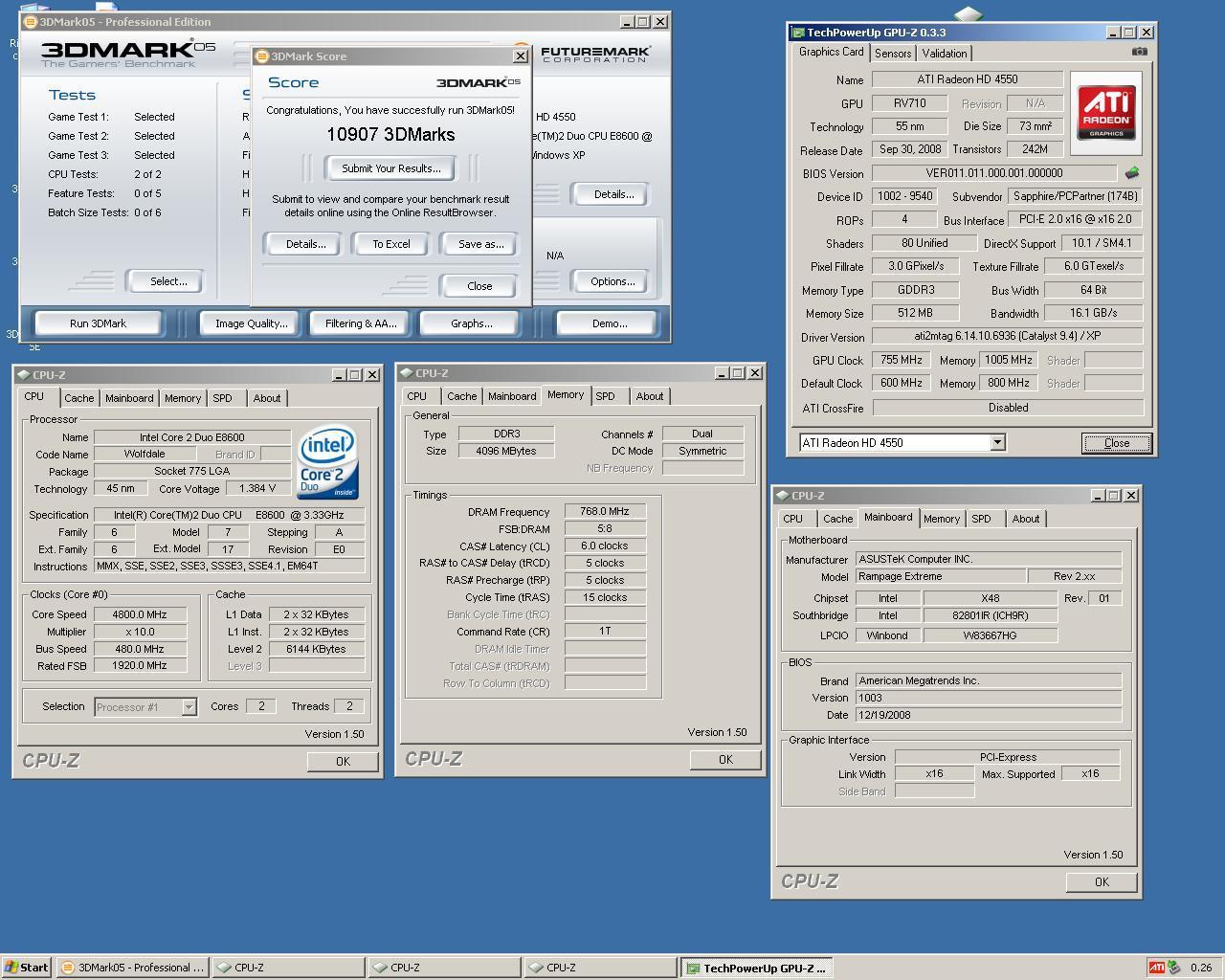Click the BIOS save chip icon in GPU-Z
Image resolution: width=1225 pixels, height=980 pixels.
(1132, 173)
